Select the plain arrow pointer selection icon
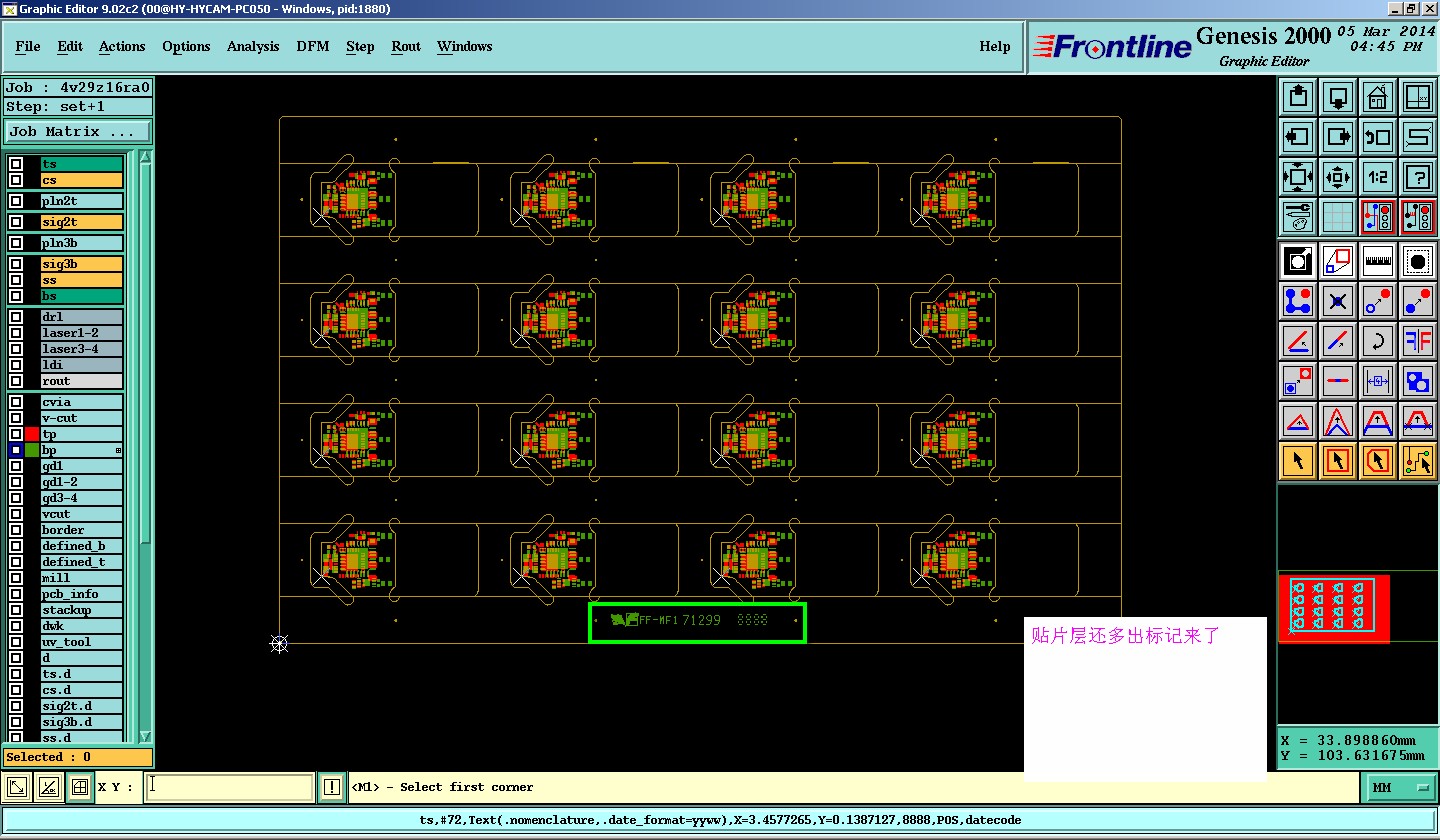This screenshot has height=840, width=1440. click(x=1298, y=461)
